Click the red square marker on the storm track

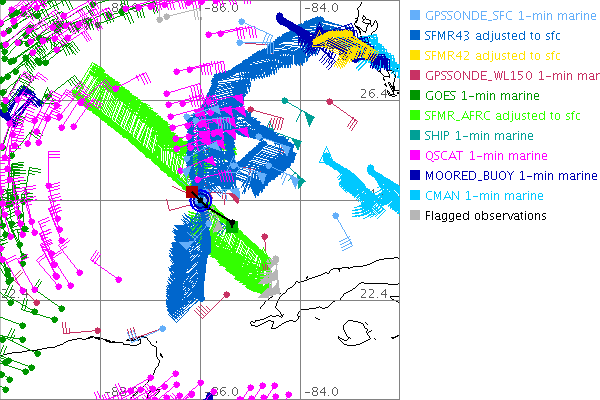tap(191, 191)
